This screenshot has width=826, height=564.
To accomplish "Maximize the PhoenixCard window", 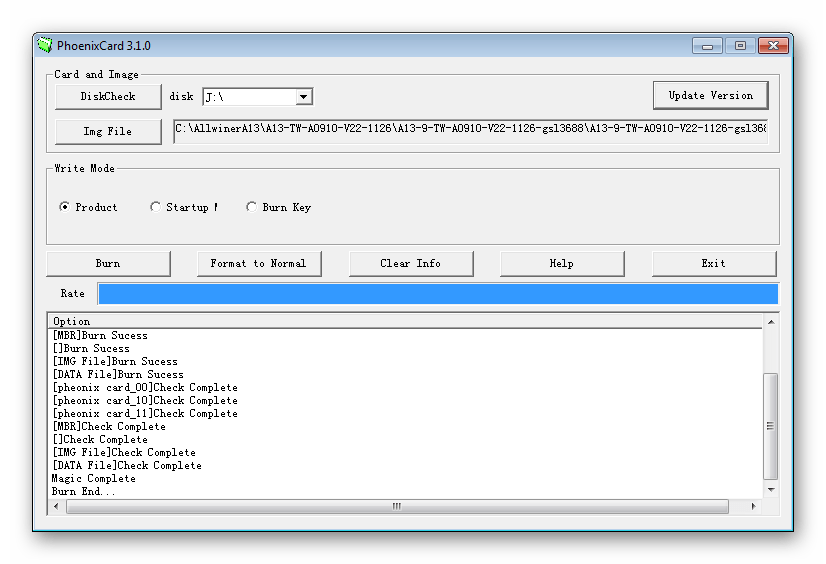I will point(740,46).
